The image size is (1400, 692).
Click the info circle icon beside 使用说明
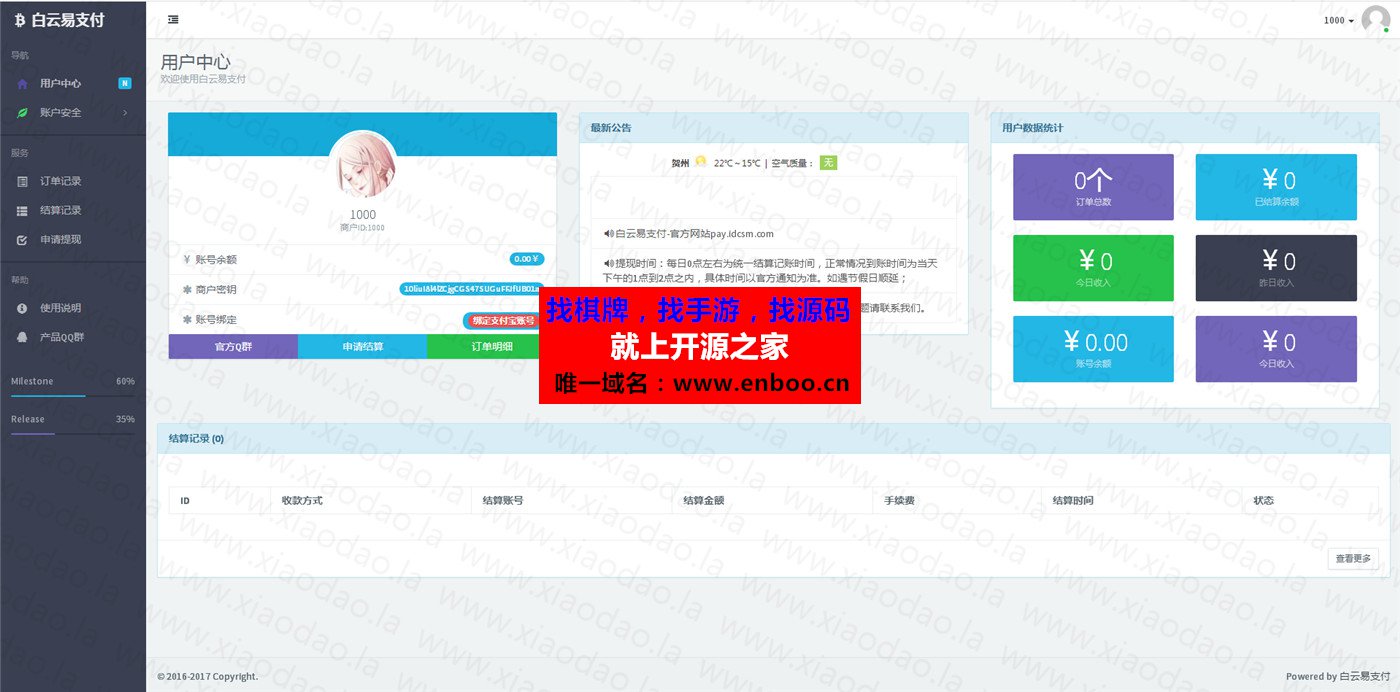tap(22, 308)
